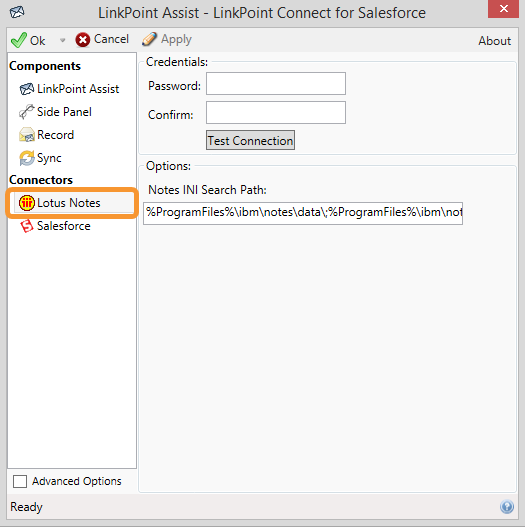The image size is (525, 527).
Task: Select Salesforce label under Connectors
Action: (x=64, y=226)
